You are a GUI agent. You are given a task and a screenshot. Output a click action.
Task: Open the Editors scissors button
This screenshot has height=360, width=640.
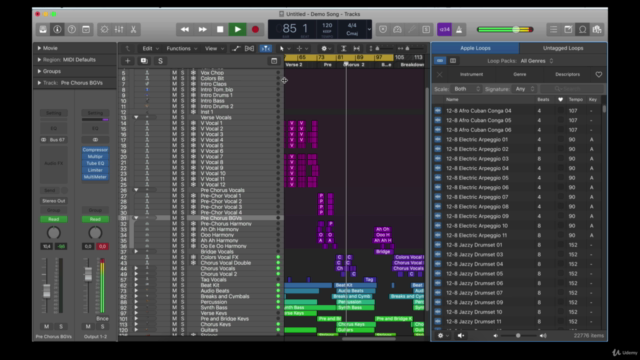pos(133,29)
